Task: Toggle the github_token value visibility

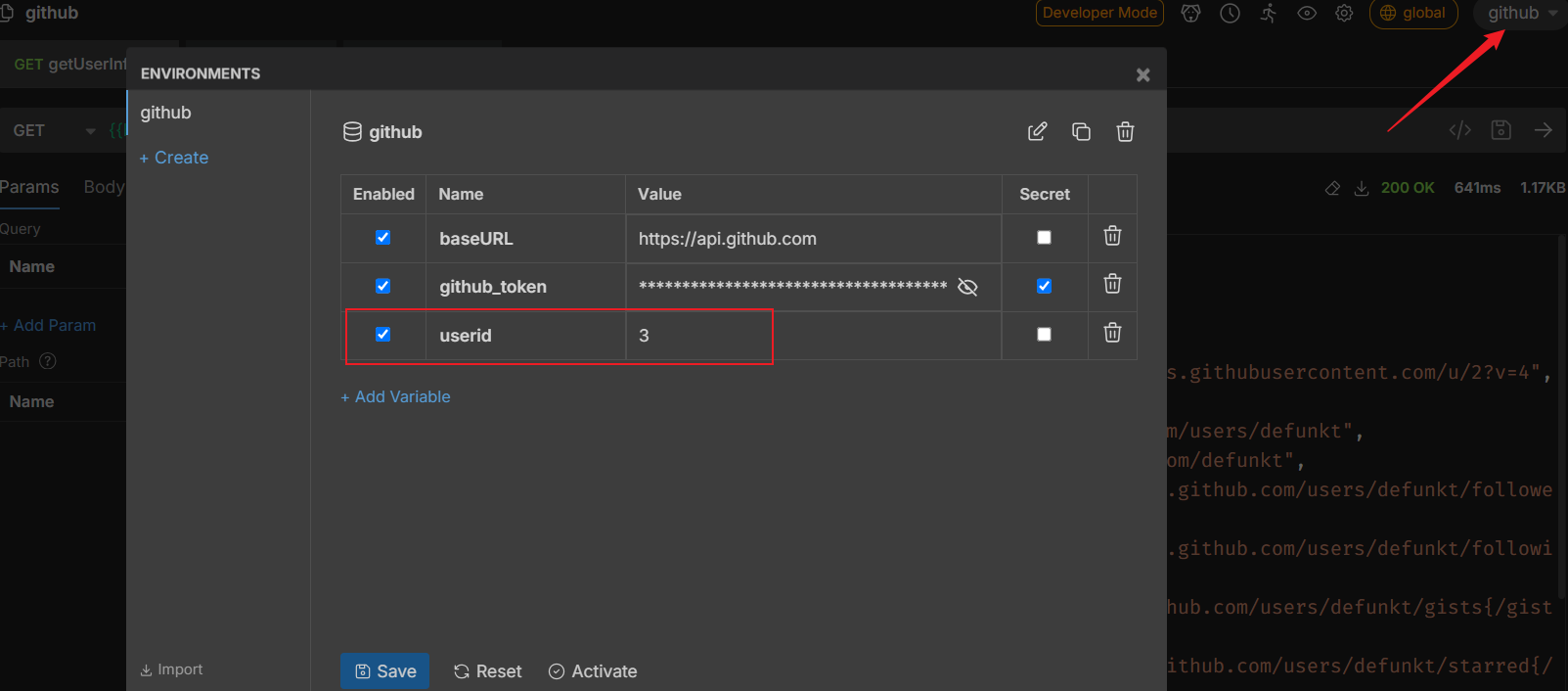Action: pyautogui.click(x=967, y=287)
